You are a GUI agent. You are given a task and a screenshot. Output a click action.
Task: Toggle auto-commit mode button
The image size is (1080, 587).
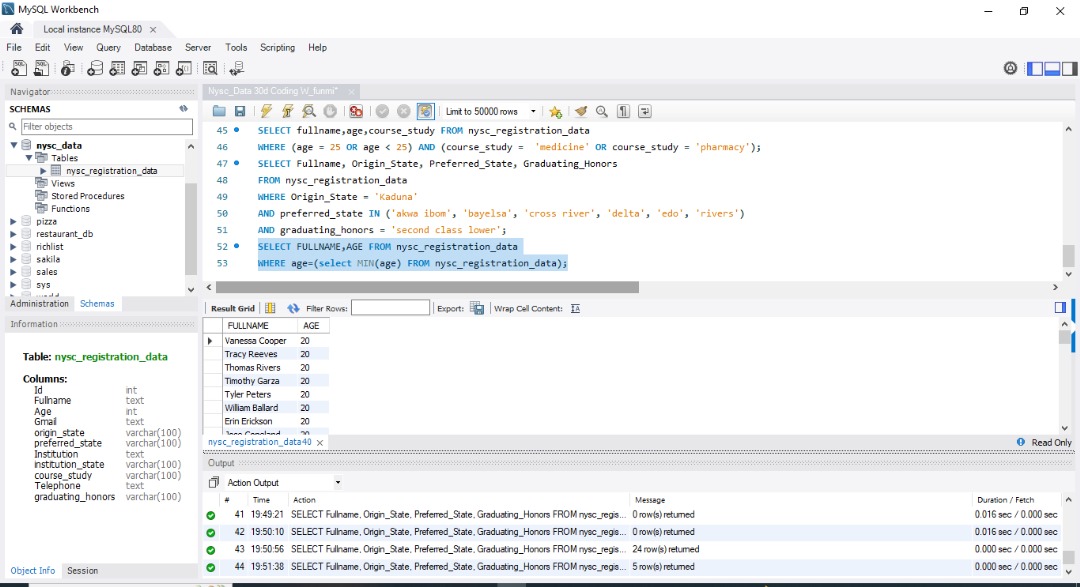[426, 112]
